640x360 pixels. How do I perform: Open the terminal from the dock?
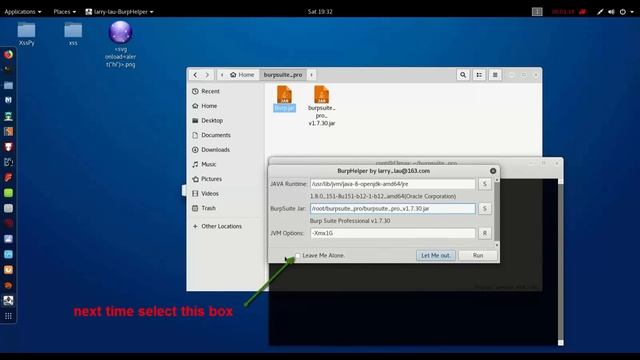coord(8,69)
